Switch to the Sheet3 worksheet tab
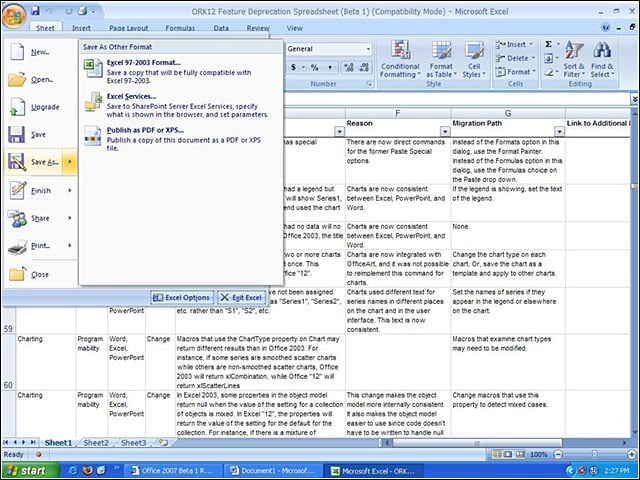Screen dimensions: 640x480 [x=133, y=443]
